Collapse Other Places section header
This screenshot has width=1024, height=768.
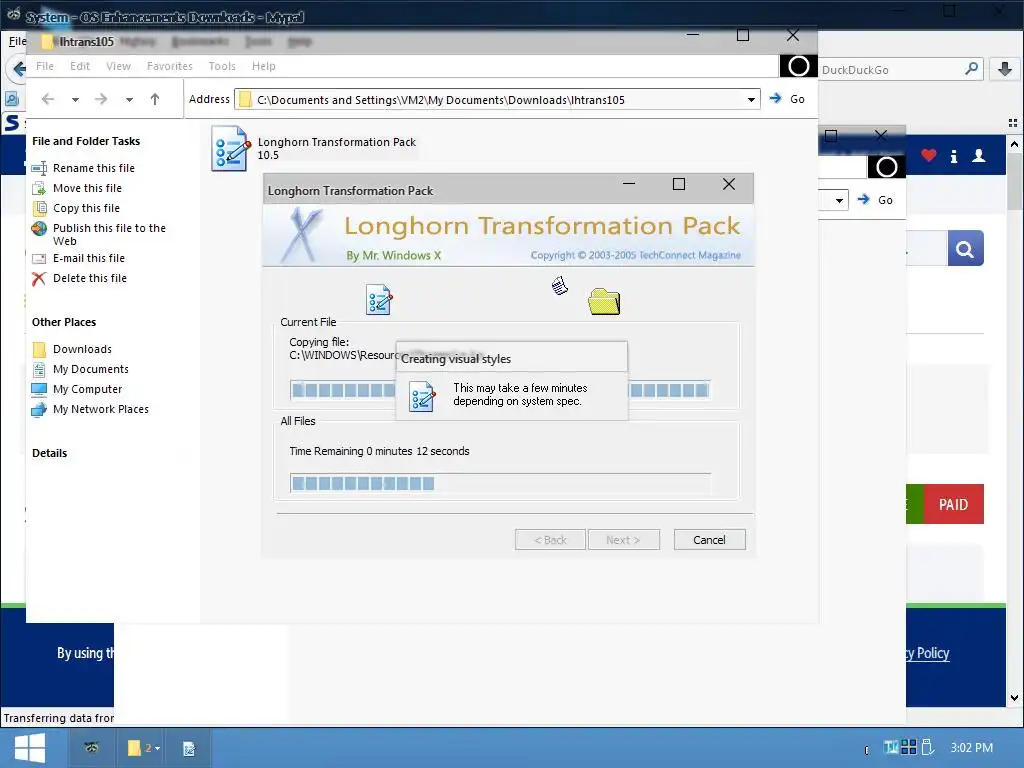(x=64, y=322)
